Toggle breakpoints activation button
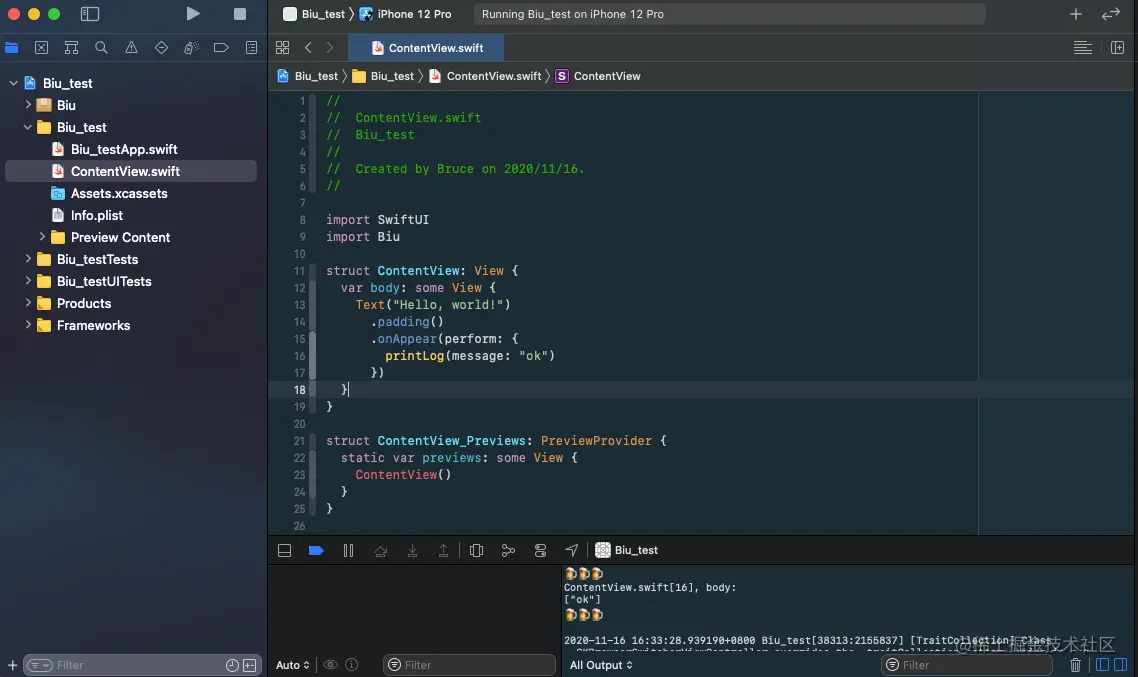Screen dimensions: 1138x677 coord(316,551)
